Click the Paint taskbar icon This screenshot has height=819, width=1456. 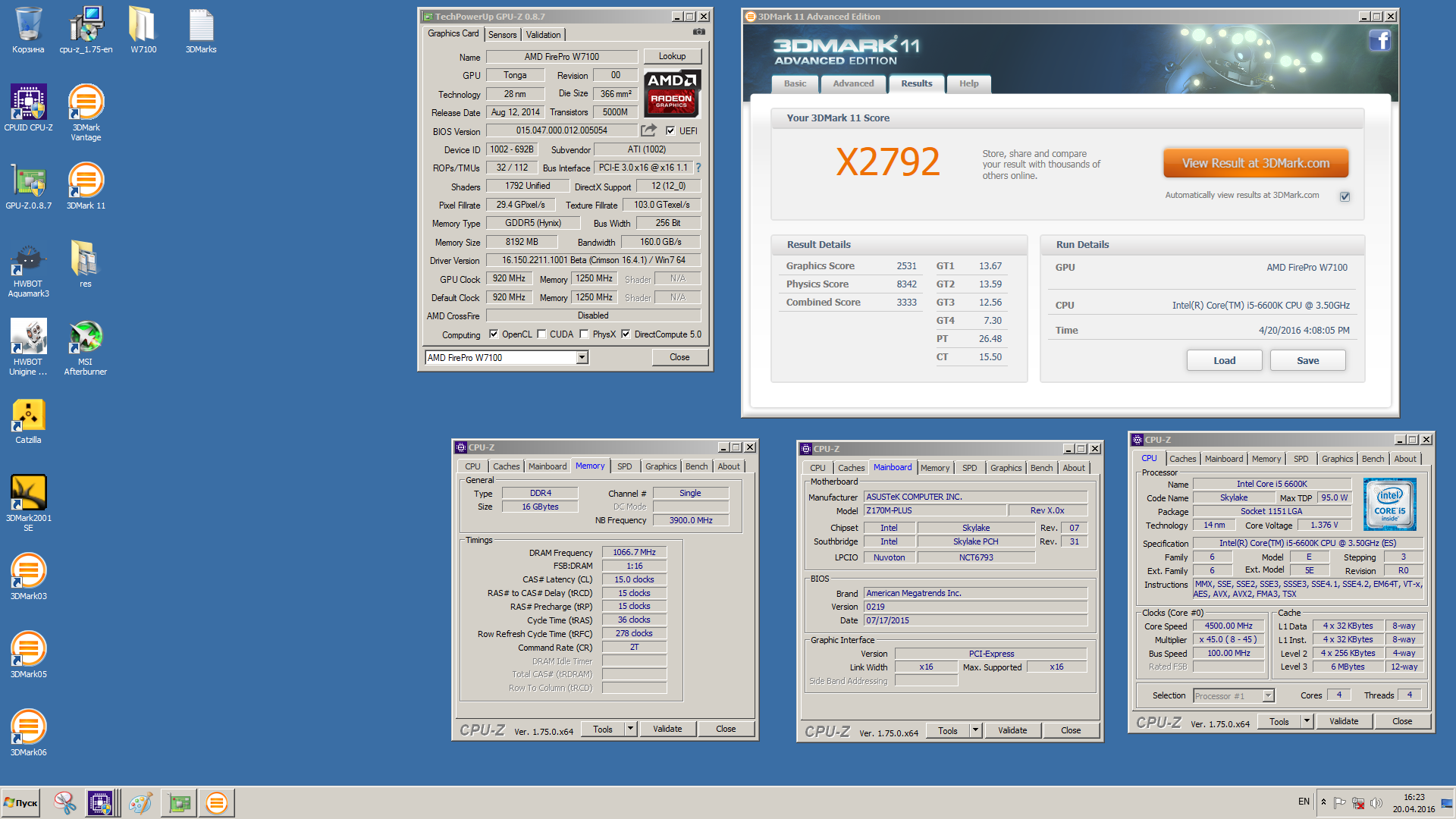(x=140, y=803)
